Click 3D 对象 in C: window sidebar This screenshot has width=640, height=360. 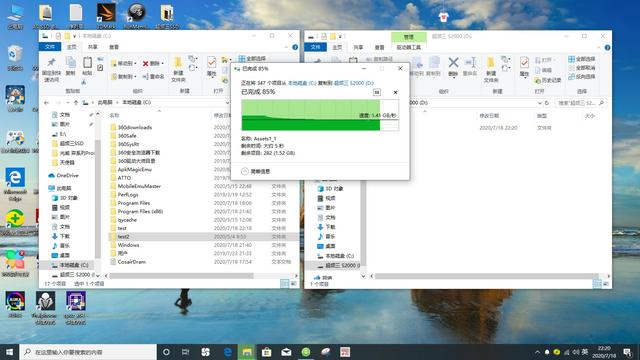69,198
